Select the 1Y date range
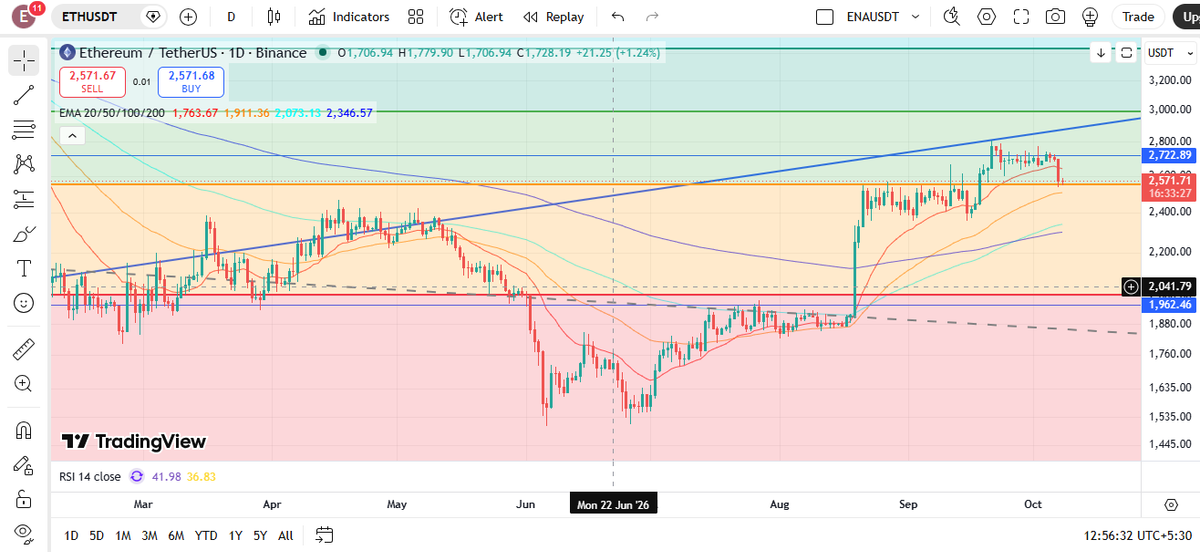This screenshot has height=552, width=1200. (x=236, y=534)
